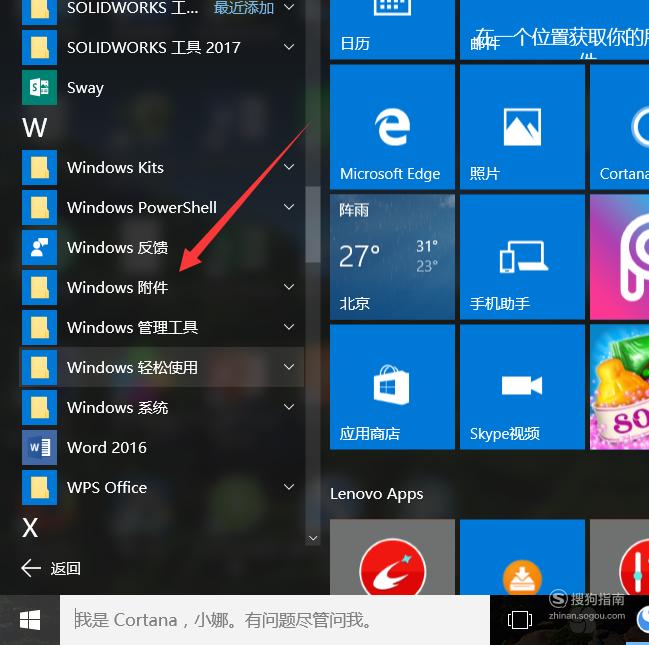The width and height of the screenshot is (649, 645).
Task: Click the Windows PowerShell folder icon
Action: coord(39,207)
